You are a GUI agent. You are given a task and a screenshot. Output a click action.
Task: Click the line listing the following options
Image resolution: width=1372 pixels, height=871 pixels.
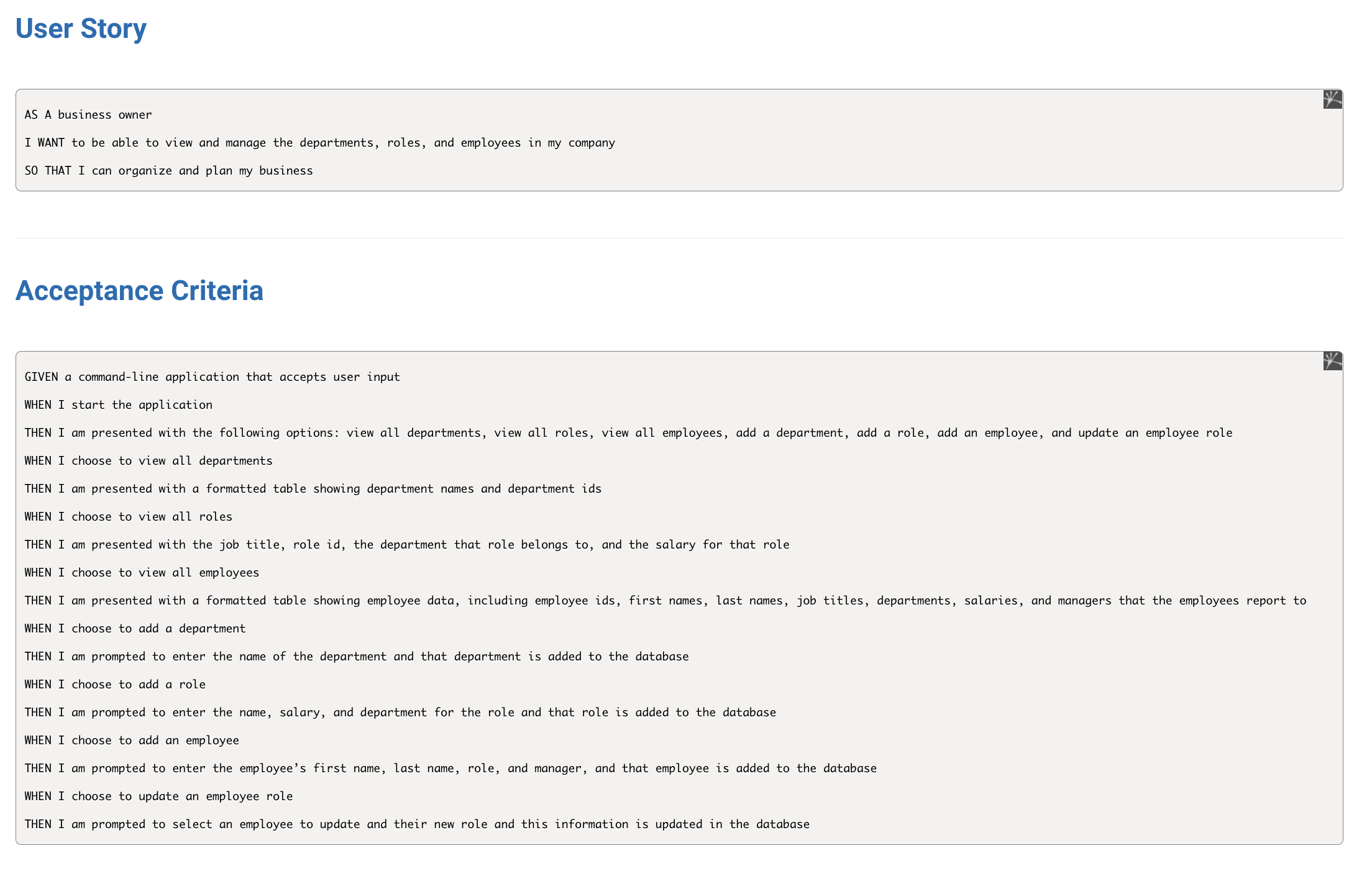(628, 433)
